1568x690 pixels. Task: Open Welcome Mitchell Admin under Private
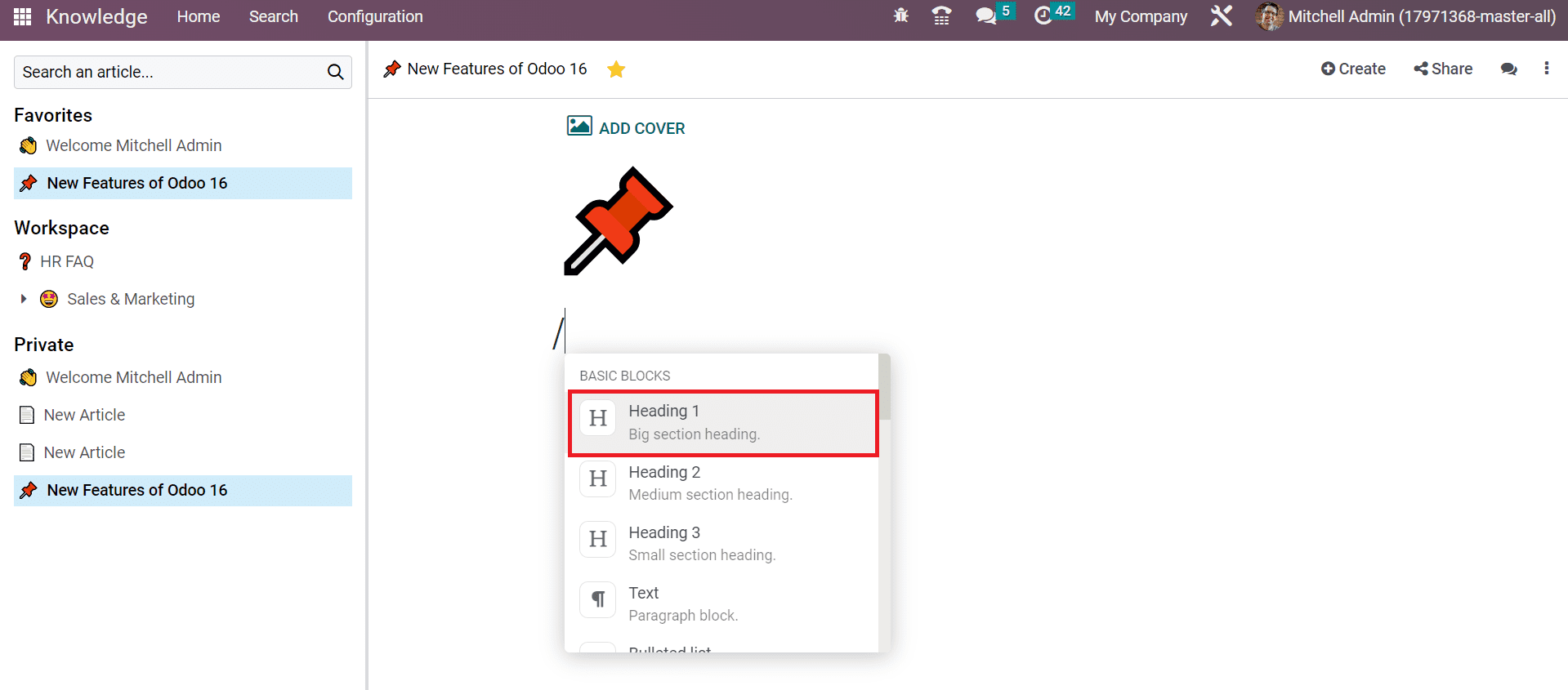click(134, 378)
